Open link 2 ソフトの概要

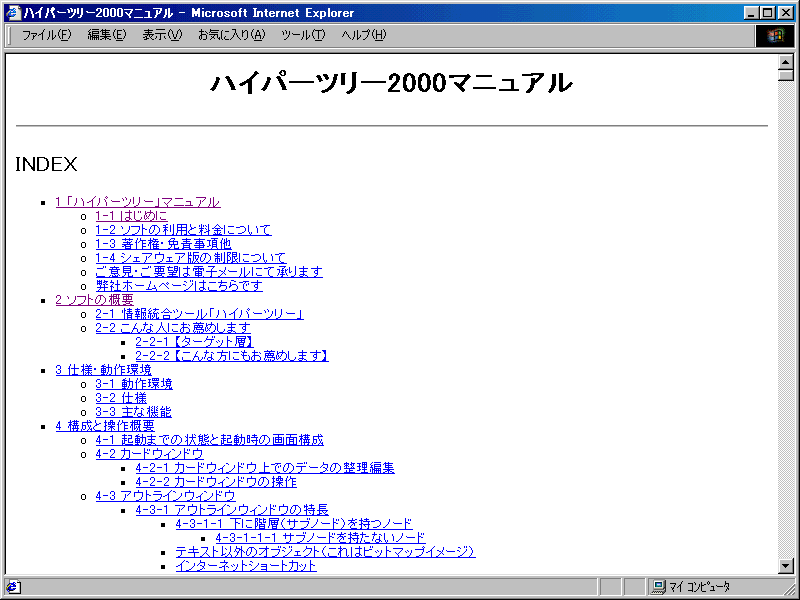[94, 300]
